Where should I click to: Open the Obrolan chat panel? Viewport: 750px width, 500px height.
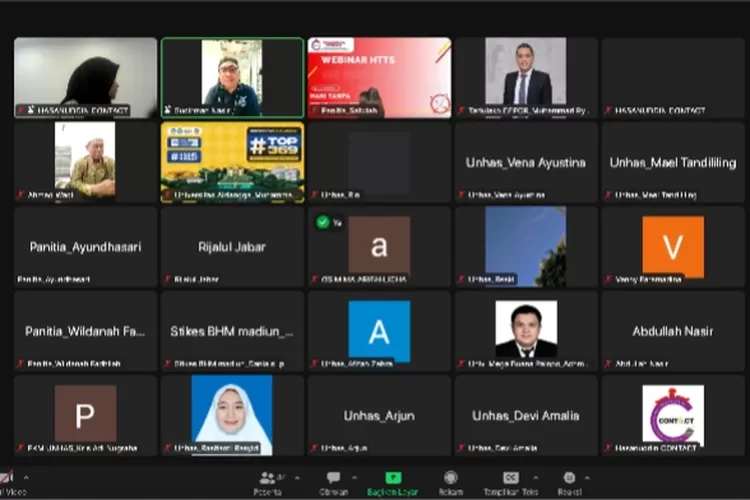(333, 479)
